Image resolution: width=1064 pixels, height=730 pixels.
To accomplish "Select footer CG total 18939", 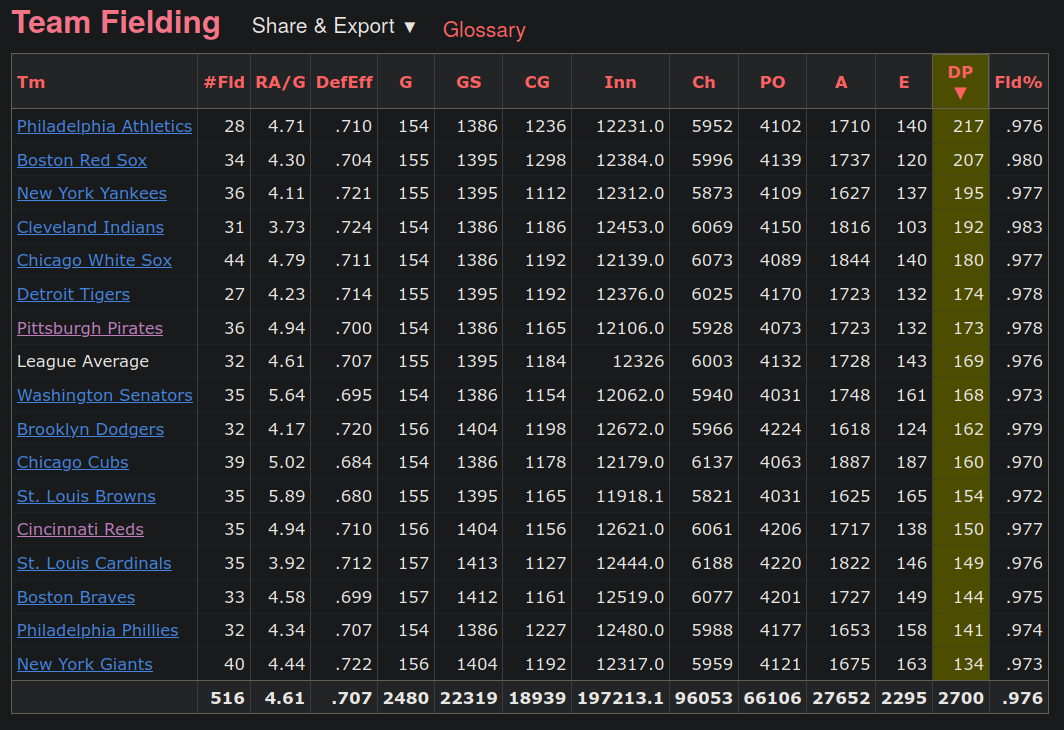I will pos(537,698).
